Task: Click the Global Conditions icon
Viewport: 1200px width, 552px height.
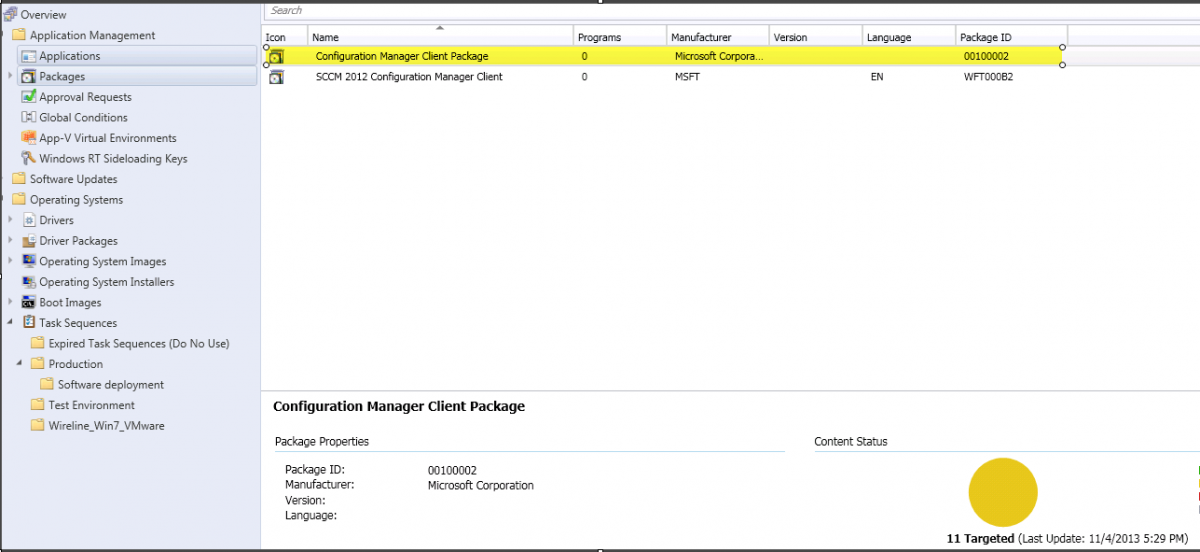Action: click(29, 117)
